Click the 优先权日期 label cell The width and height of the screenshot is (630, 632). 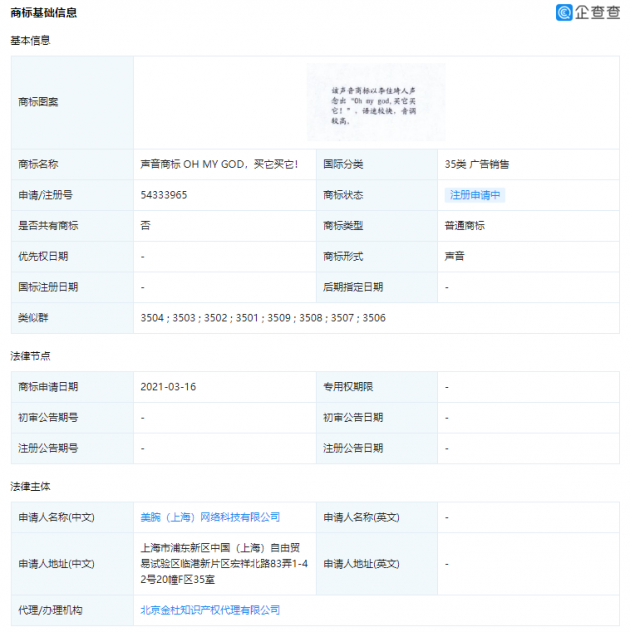(x=73, y=256)
